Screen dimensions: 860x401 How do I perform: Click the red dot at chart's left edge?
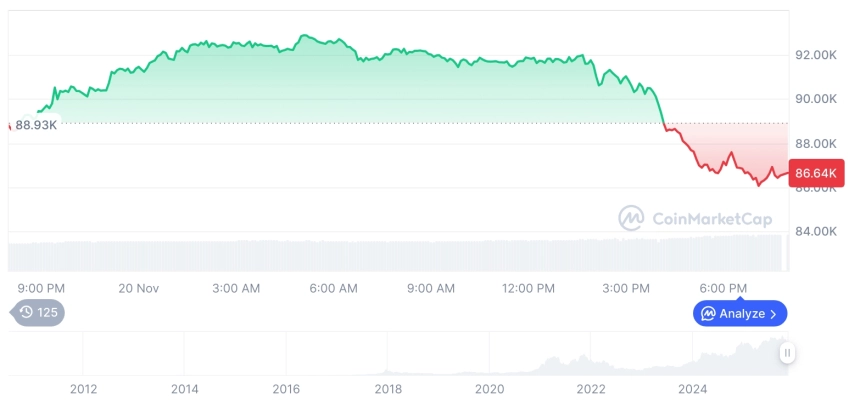point(9,125)
